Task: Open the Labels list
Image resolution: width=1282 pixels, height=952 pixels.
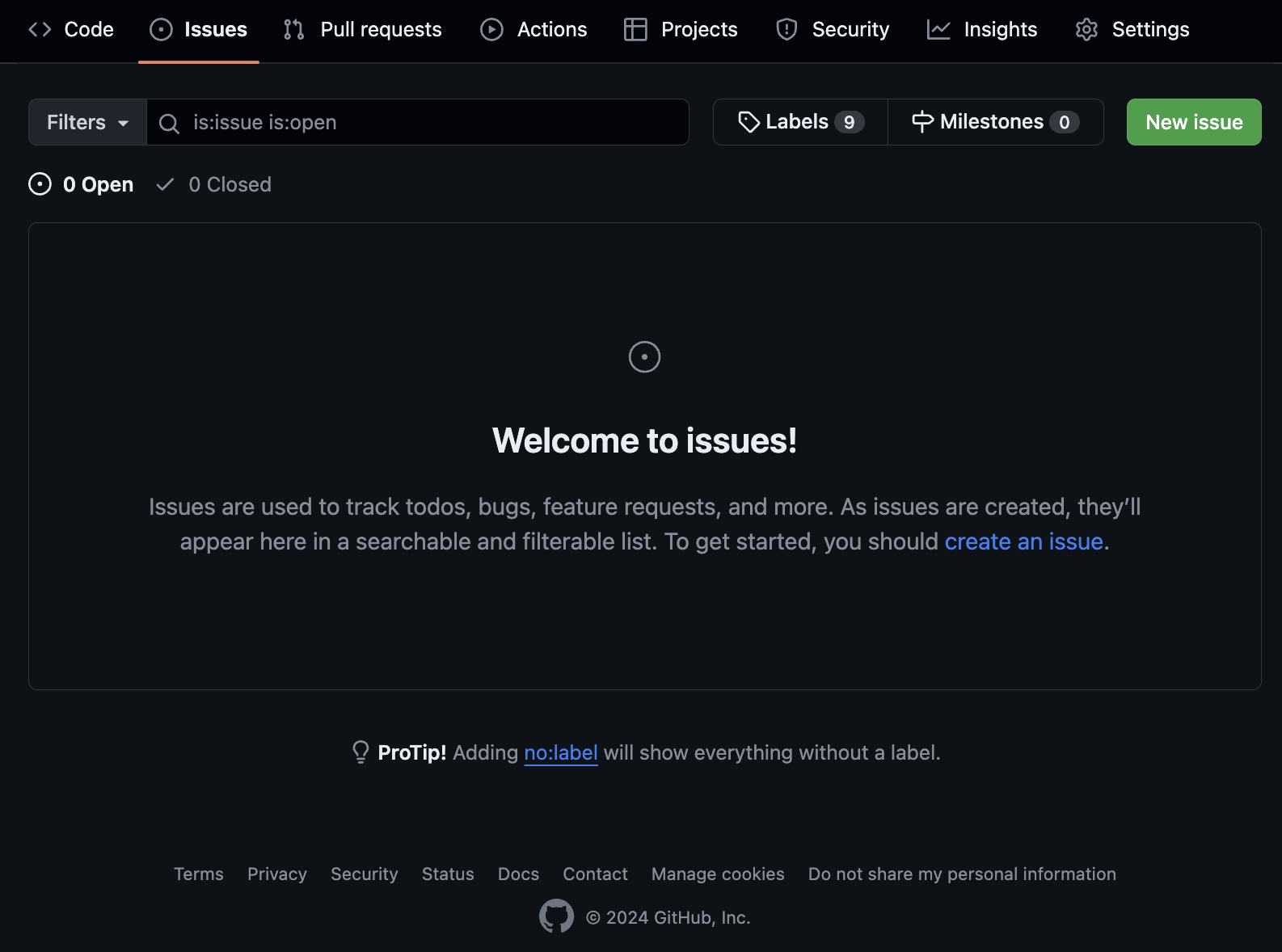Action: (x=800, y=122)
